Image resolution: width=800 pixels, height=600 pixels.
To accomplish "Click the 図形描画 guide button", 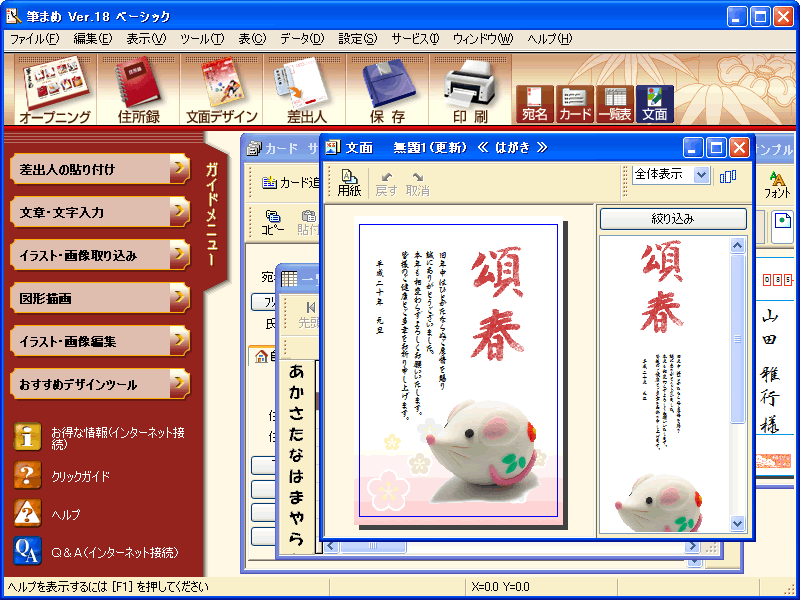I will 100,298.
